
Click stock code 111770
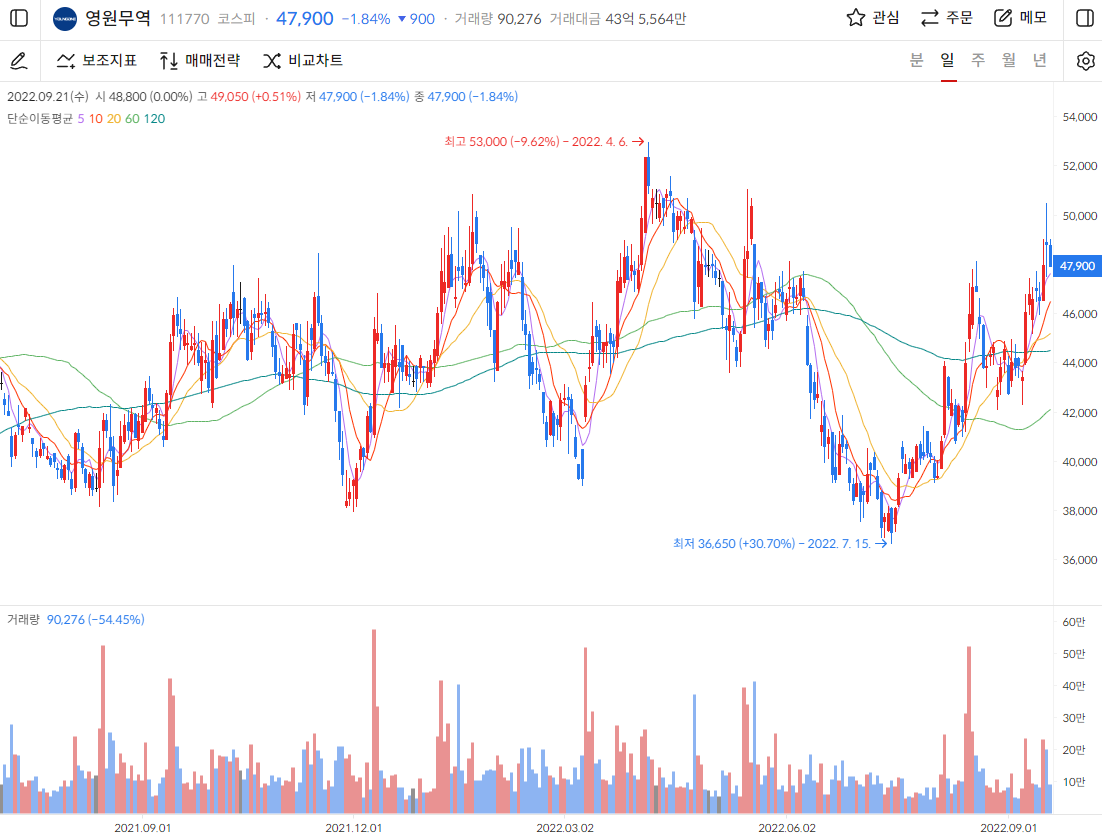click(184, 19)
